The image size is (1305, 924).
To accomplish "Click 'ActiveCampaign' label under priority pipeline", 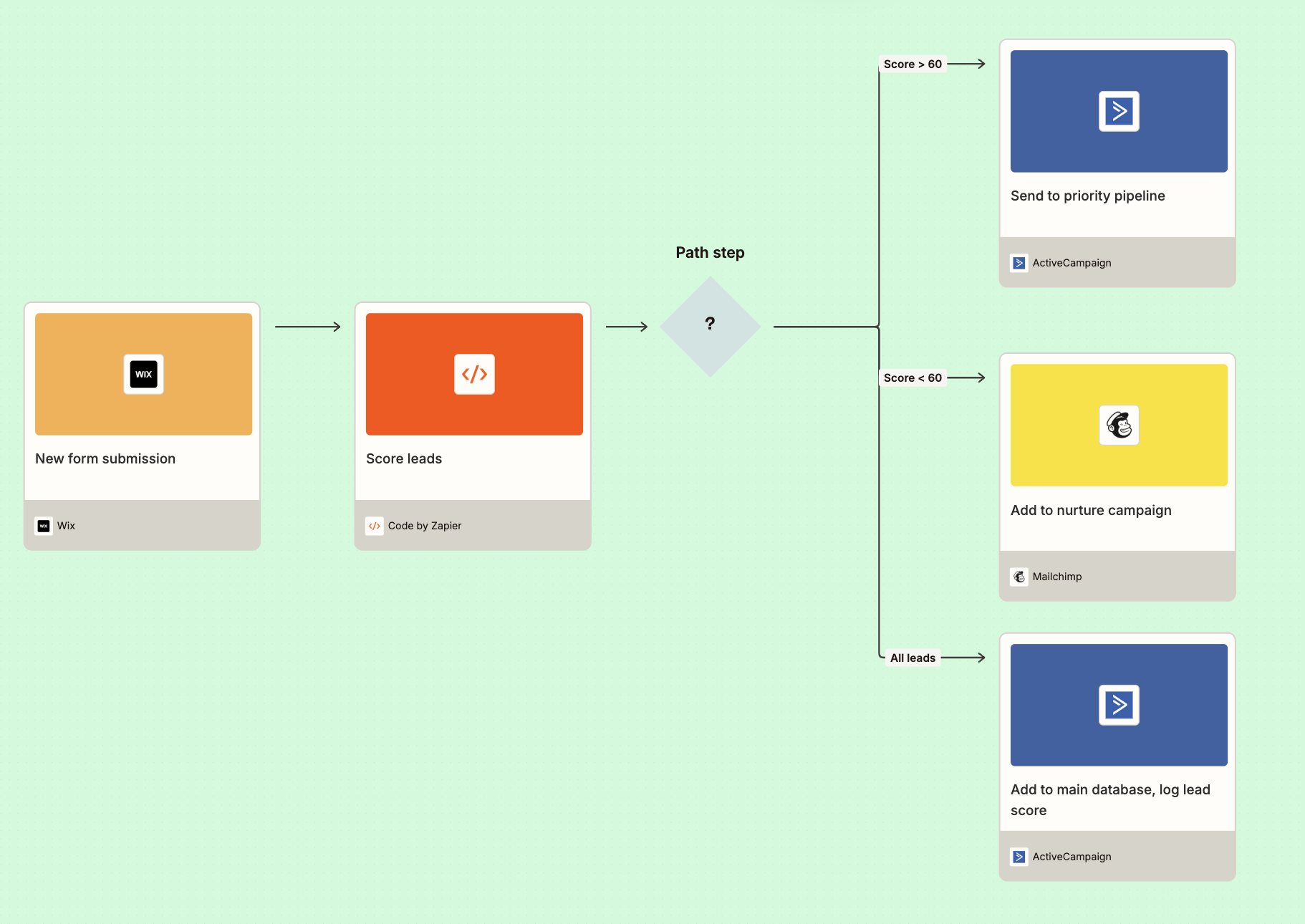I will (x=1072, y=263).
